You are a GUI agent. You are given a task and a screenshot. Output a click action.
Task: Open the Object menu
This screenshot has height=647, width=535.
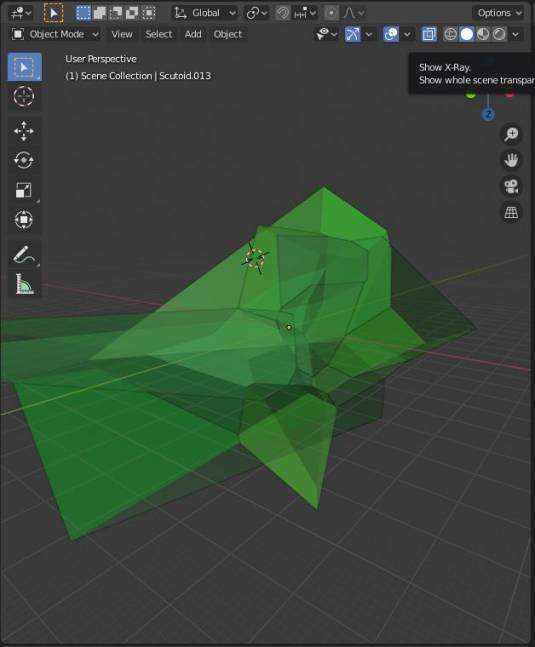tap(228, 34)
